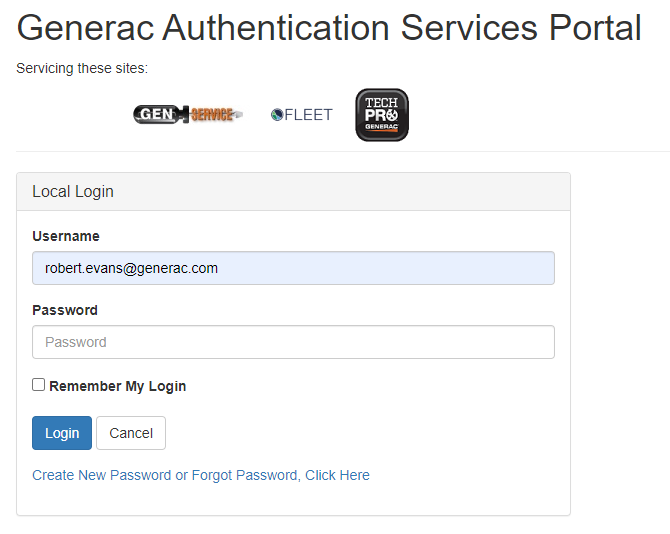This screenshot has width=670, height=534.
Task: Click the Cancel button
Action: pos(131,433)
